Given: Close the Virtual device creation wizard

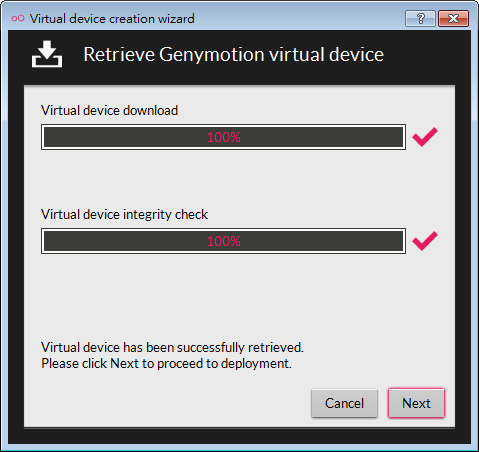Looking at the screenshot, I should [x=454, y=18].
